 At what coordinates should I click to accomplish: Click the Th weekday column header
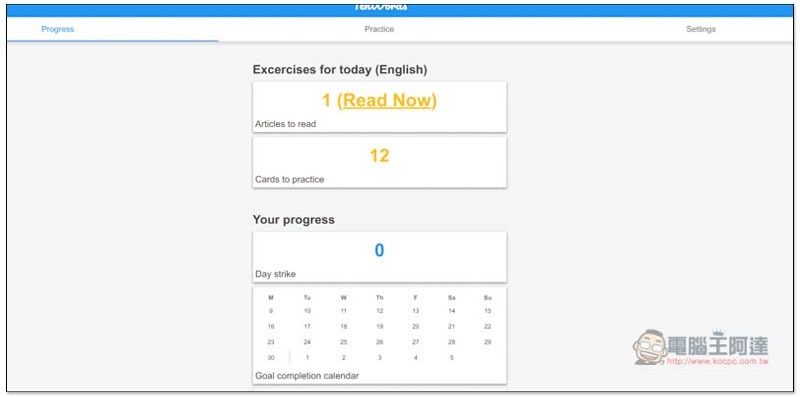(x=380, y=297)
